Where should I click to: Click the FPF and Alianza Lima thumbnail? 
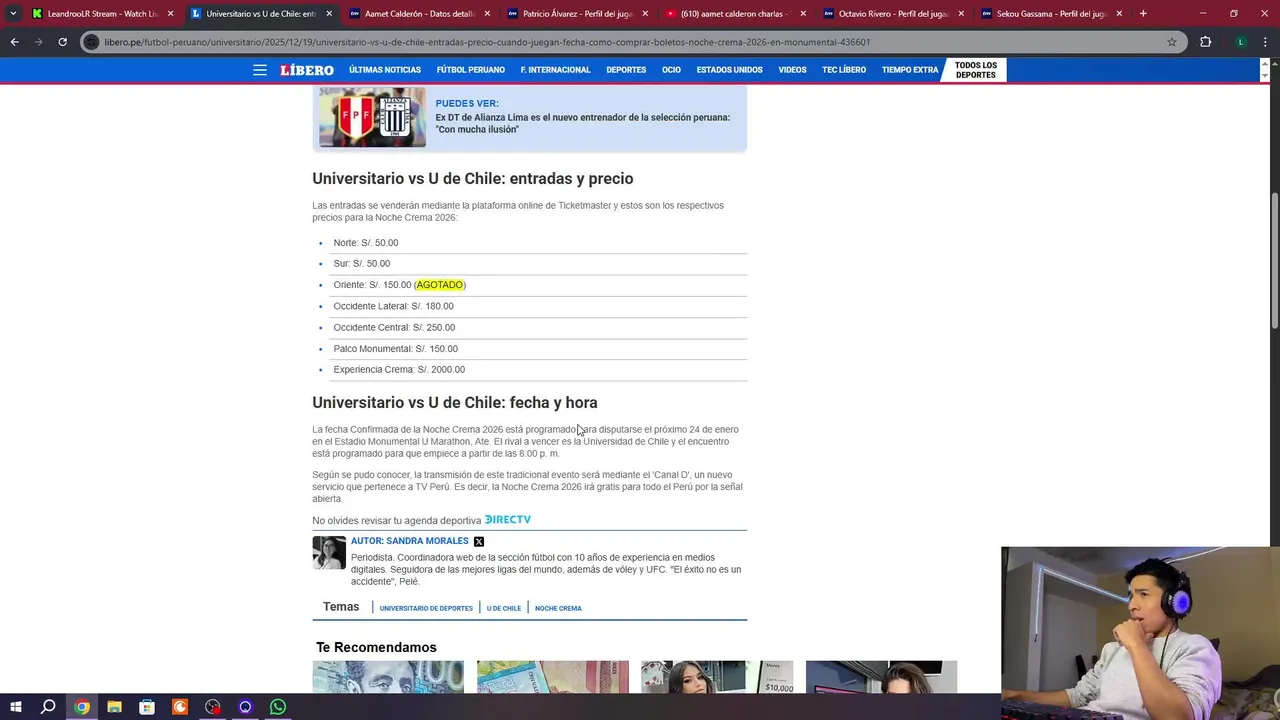tap(372, 117)
